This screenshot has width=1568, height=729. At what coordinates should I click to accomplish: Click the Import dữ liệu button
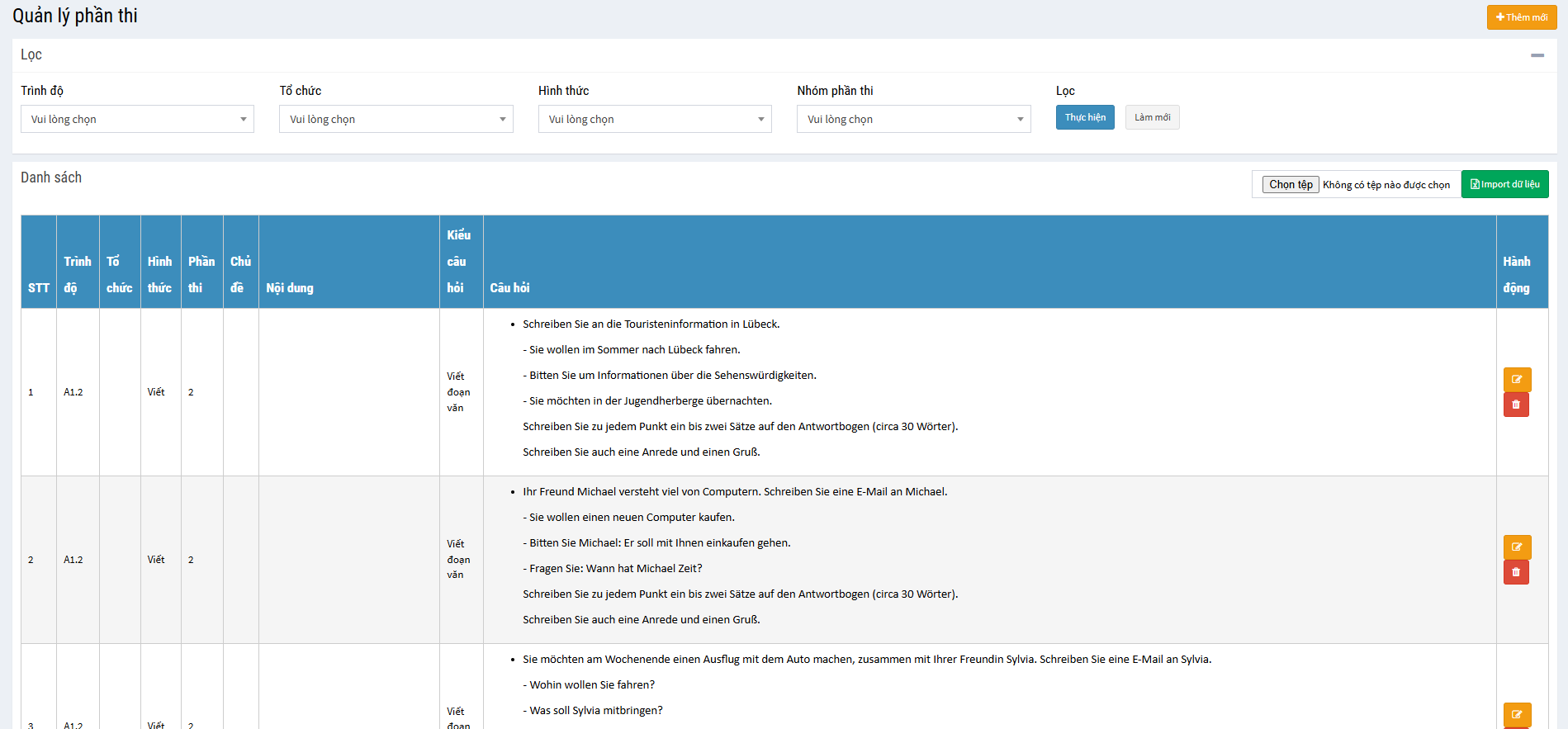1504,184
